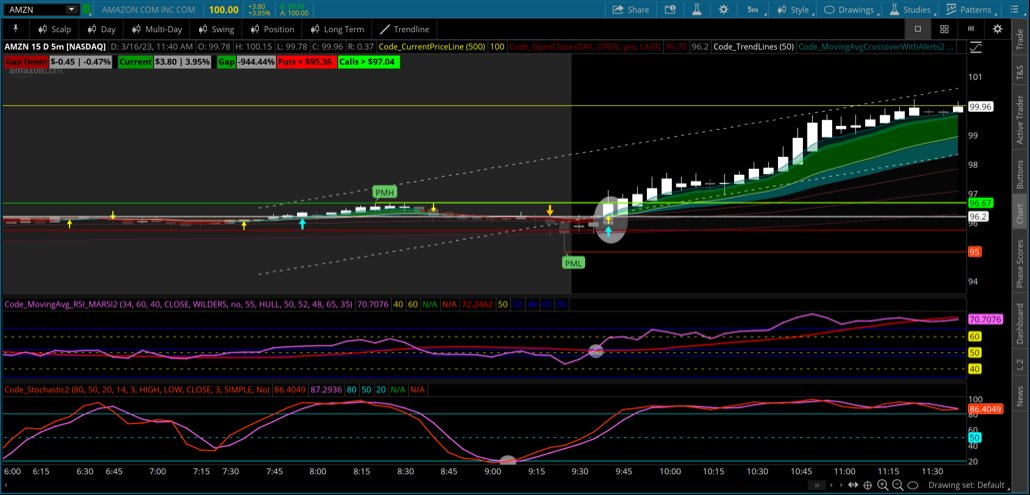Select the Position chart preset
The width and height of the screenshot is (1030, 495).
(x=272, y=29)
